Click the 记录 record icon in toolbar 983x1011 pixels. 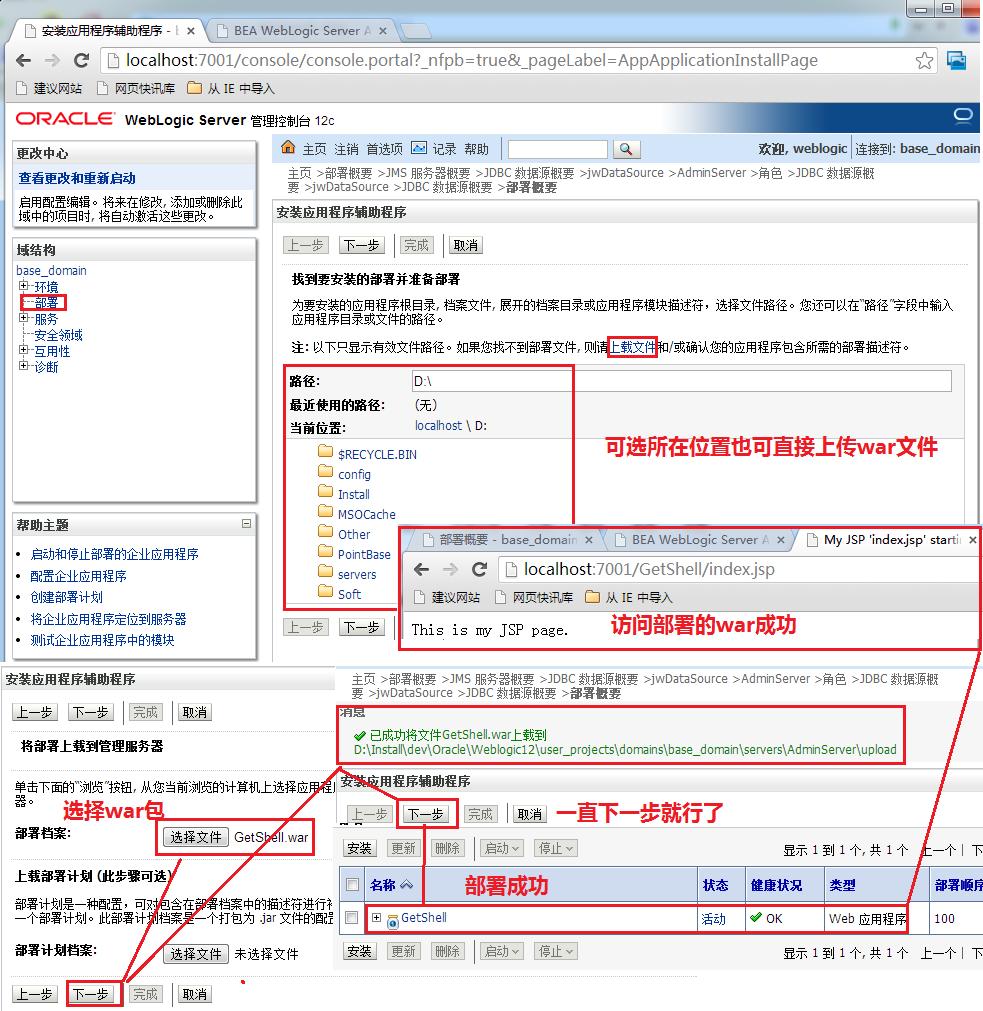pyautogui.click(x=419, y=148)
